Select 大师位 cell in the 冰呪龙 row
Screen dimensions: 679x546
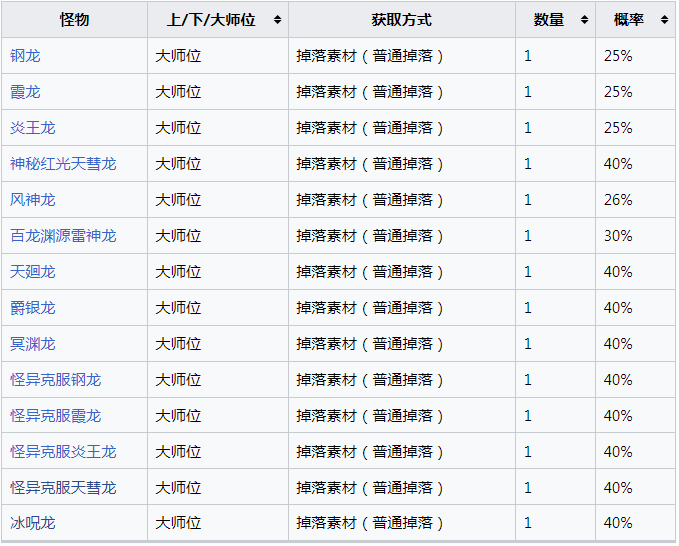point(218,523)
